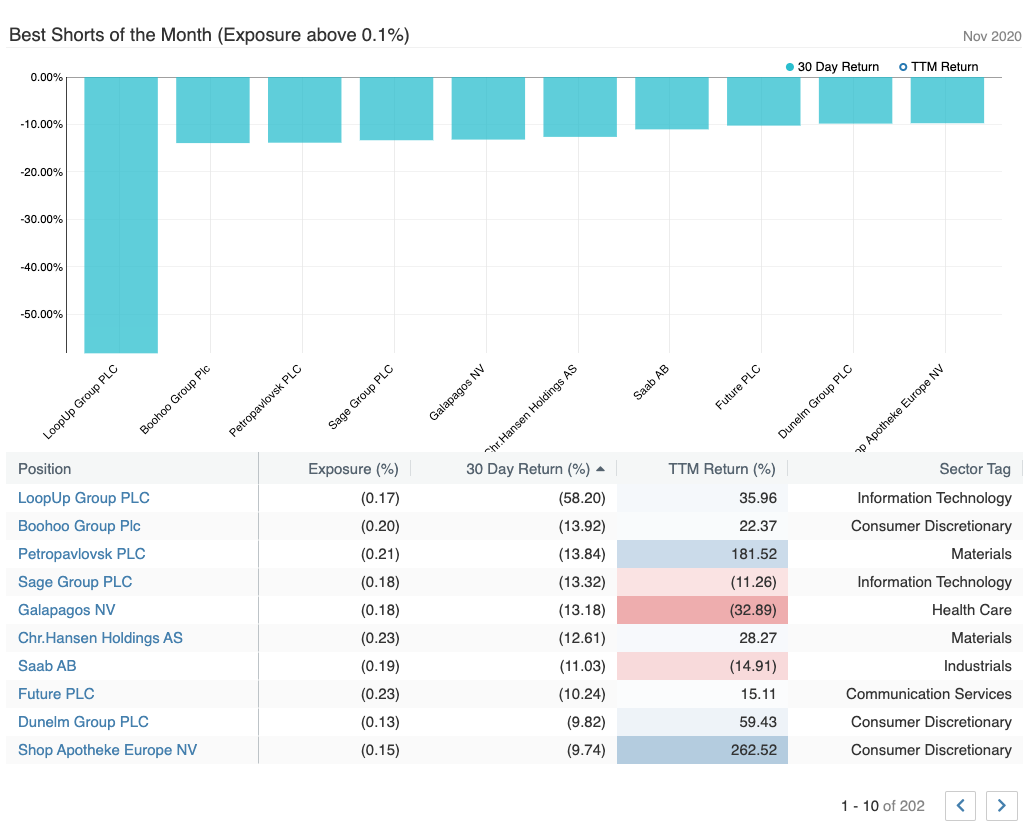Select TTM Return cell 59.43
The width and height of the screenshot is (1027, 831).
[x=702, y=722]
